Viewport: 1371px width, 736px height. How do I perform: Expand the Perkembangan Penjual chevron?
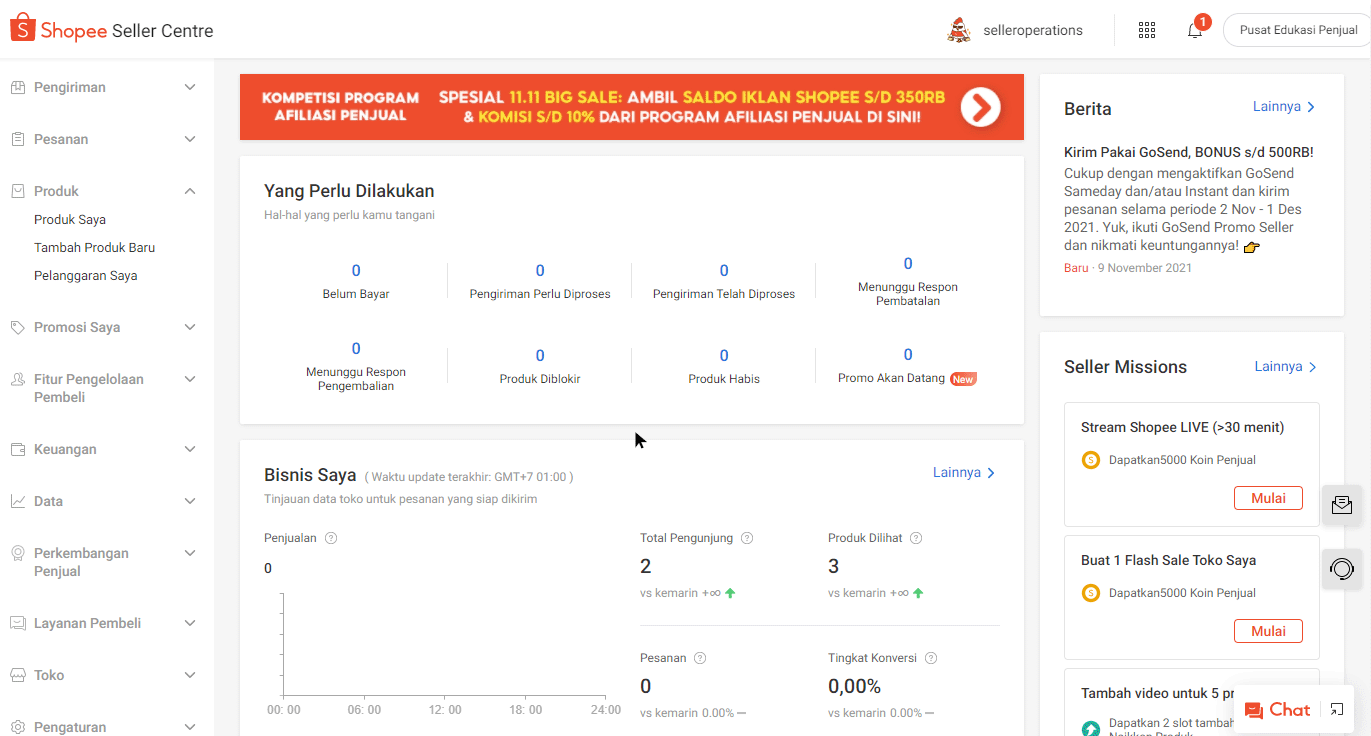click(190, 554)
